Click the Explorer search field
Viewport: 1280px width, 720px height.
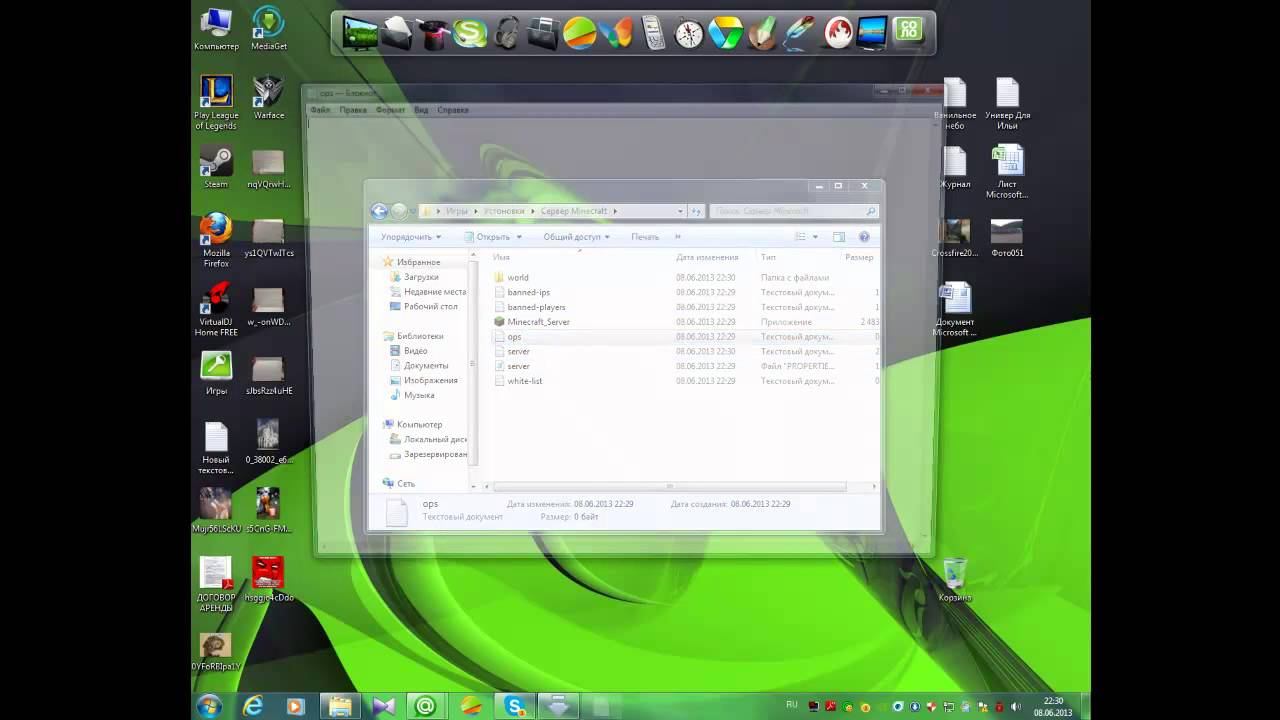[794, 211]
